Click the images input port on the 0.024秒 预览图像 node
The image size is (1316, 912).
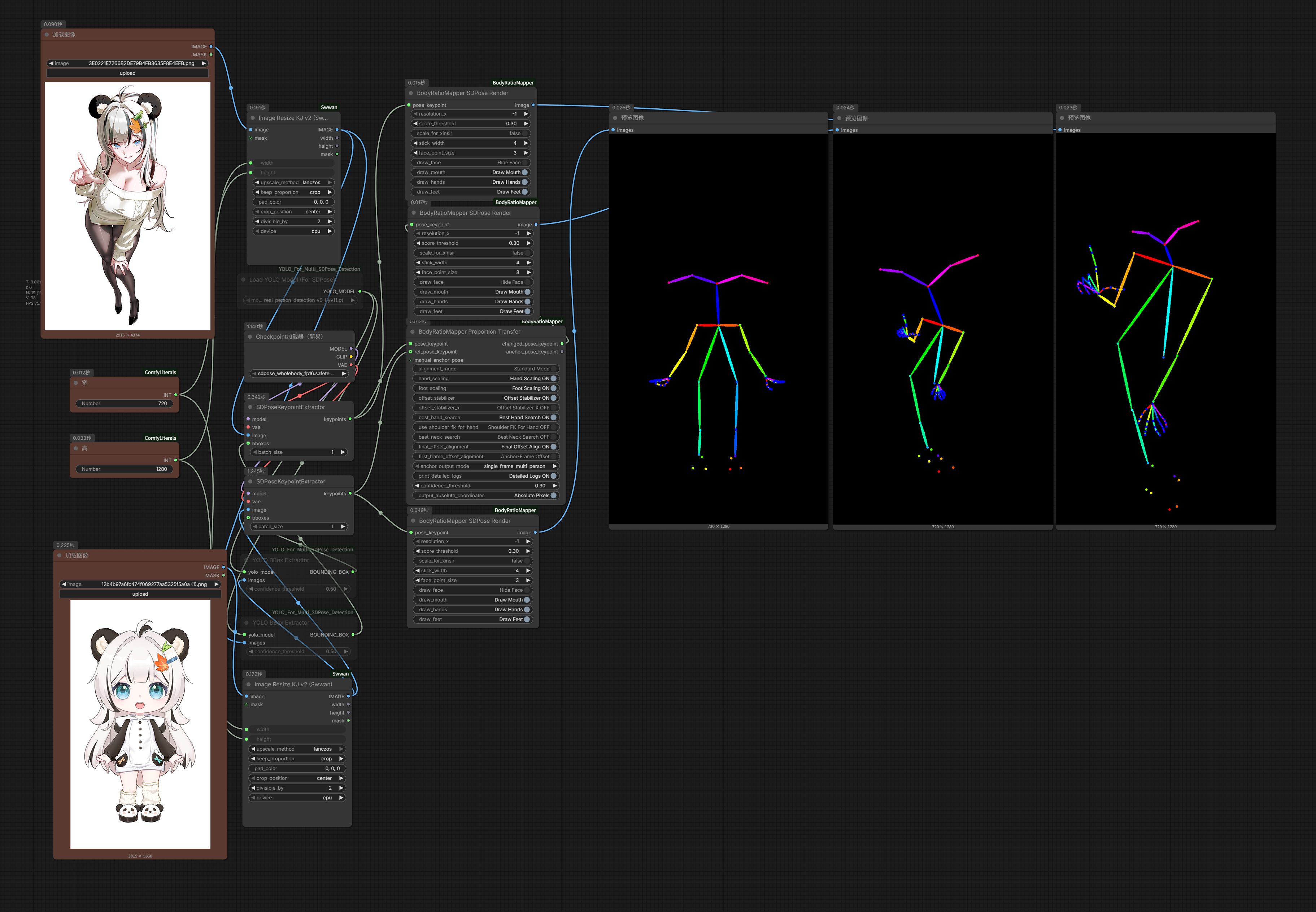pos(837,130)
